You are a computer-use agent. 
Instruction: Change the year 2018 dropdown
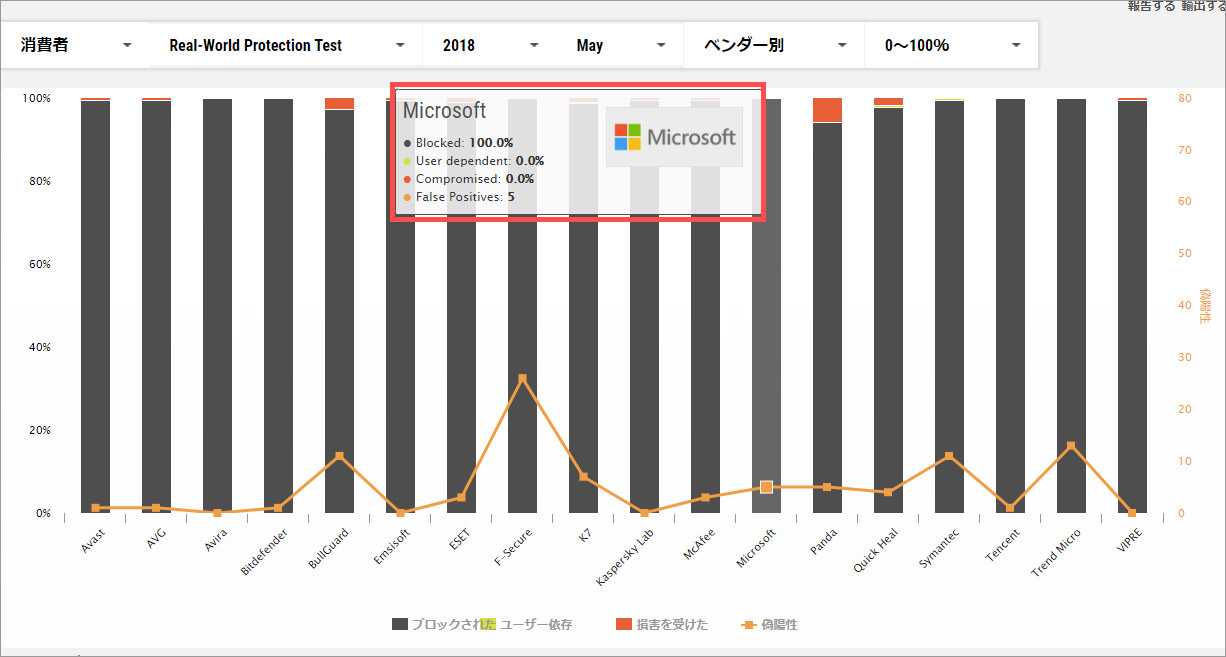[x=490, y=45]
